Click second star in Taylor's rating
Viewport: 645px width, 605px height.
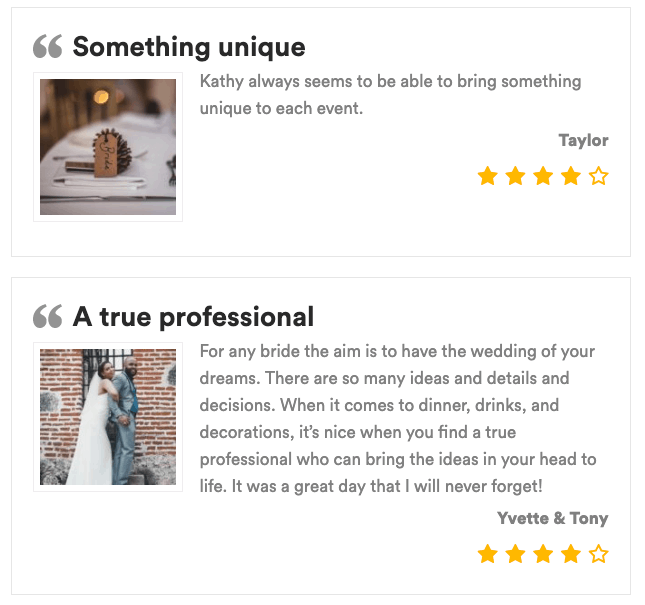click(x=515, y=177)
